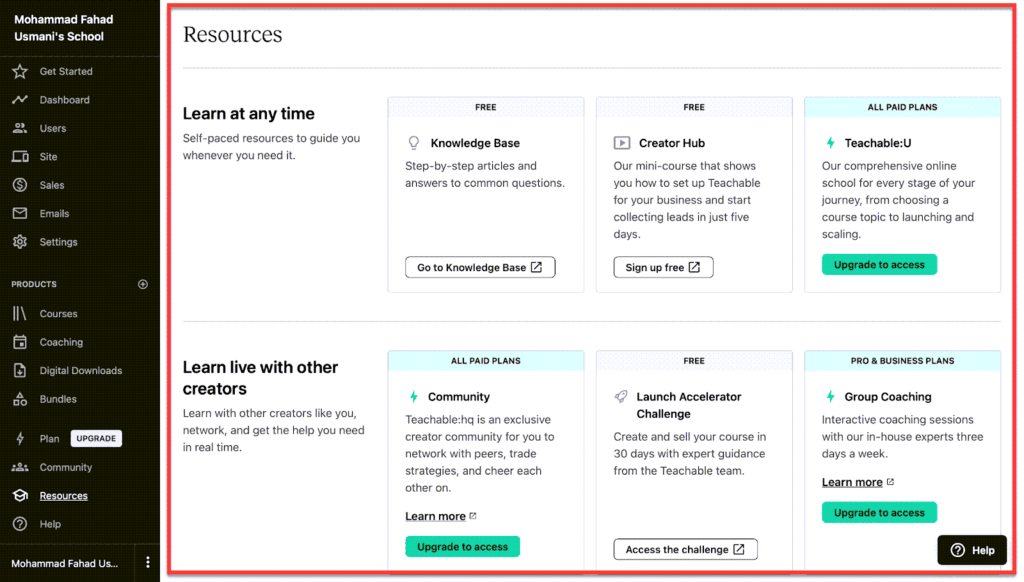Click the Plan lightning bolt icon

click(20, 438)
